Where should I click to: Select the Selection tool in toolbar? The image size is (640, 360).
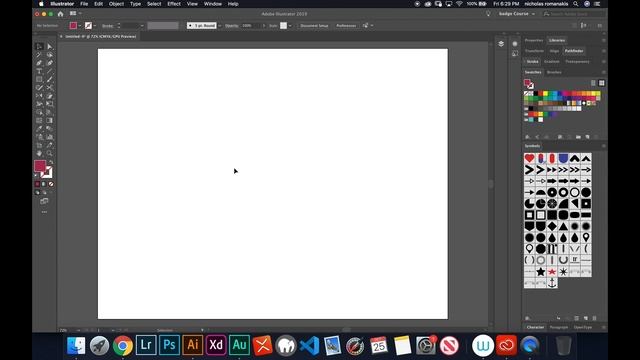[39, 47]
